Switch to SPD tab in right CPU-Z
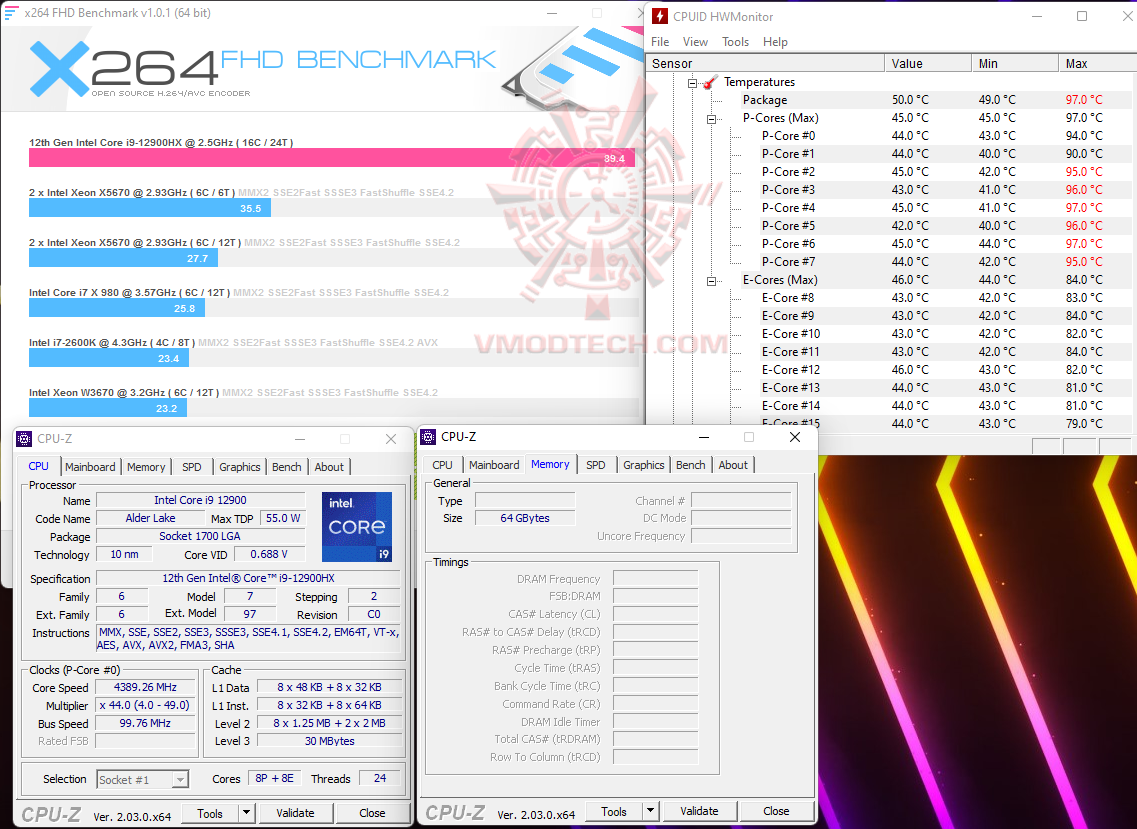Screen dimensions: 1137x829 click(595, 465)
